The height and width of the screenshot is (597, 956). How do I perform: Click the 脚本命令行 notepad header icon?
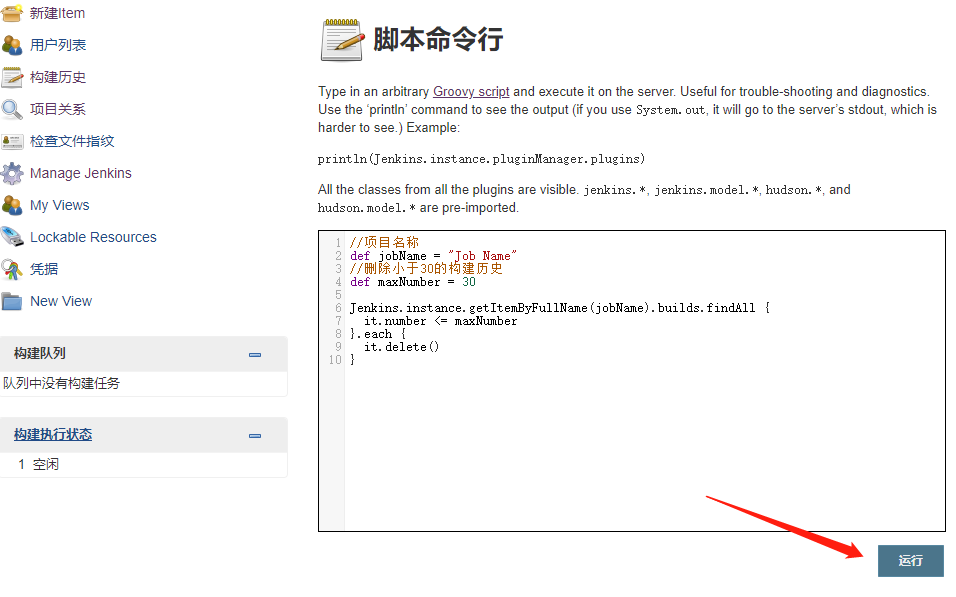[x=342, y=40]
